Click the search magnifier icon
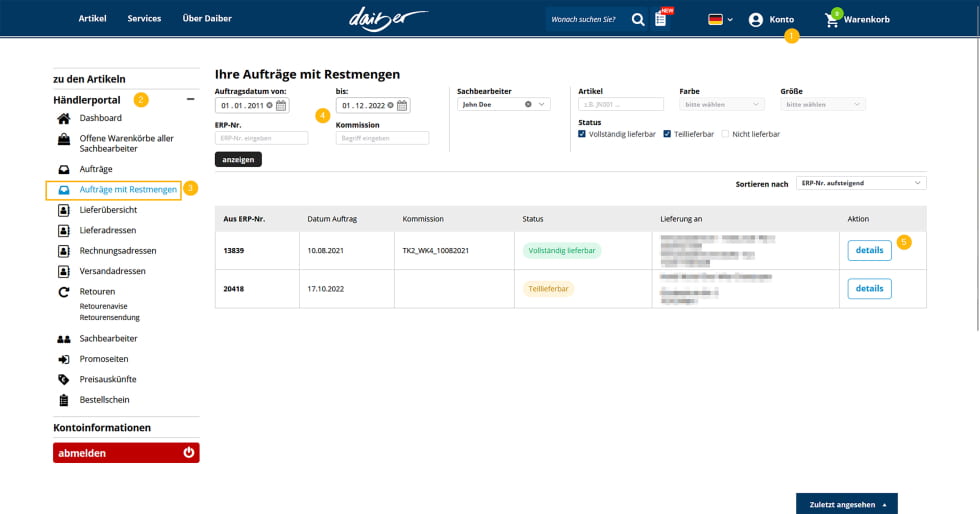This screenshot has width=980, height=514. click(638, 19)
